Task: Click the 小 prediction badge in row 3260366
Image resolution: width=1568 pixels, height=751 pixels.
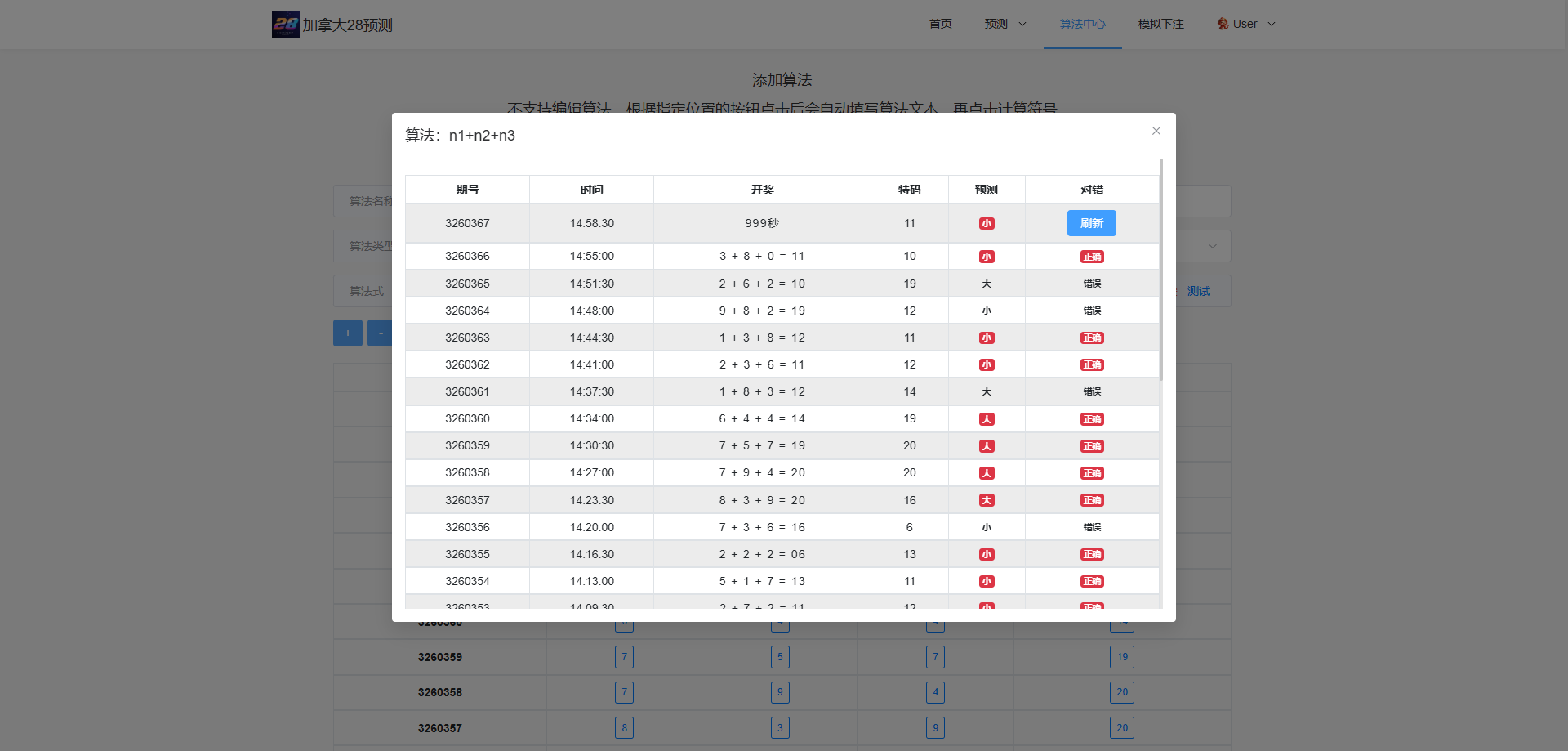Action: [x=987, y=257]
